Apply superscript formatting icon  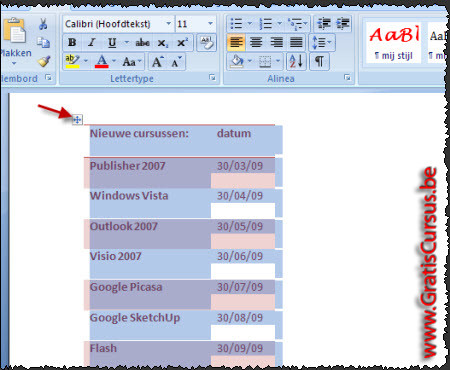click(182, 43)
